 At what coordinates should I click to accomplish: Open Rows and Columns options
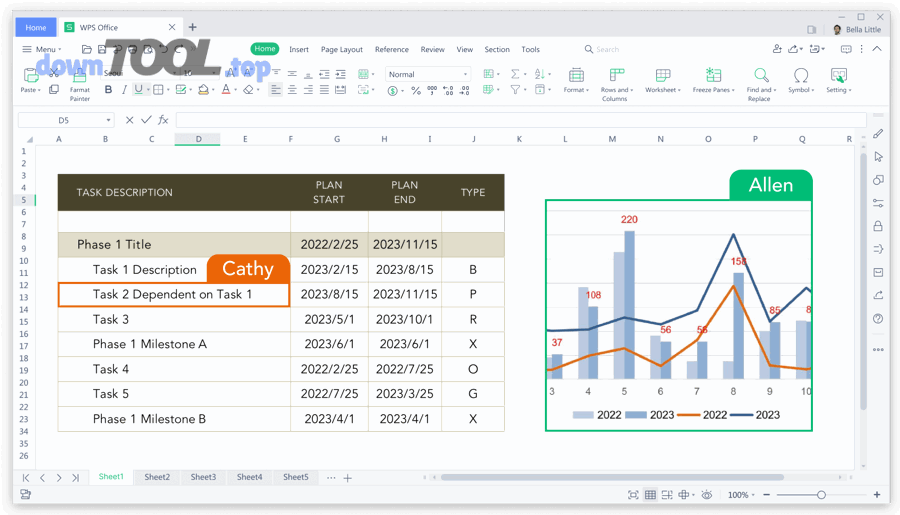tap(616, 84)
